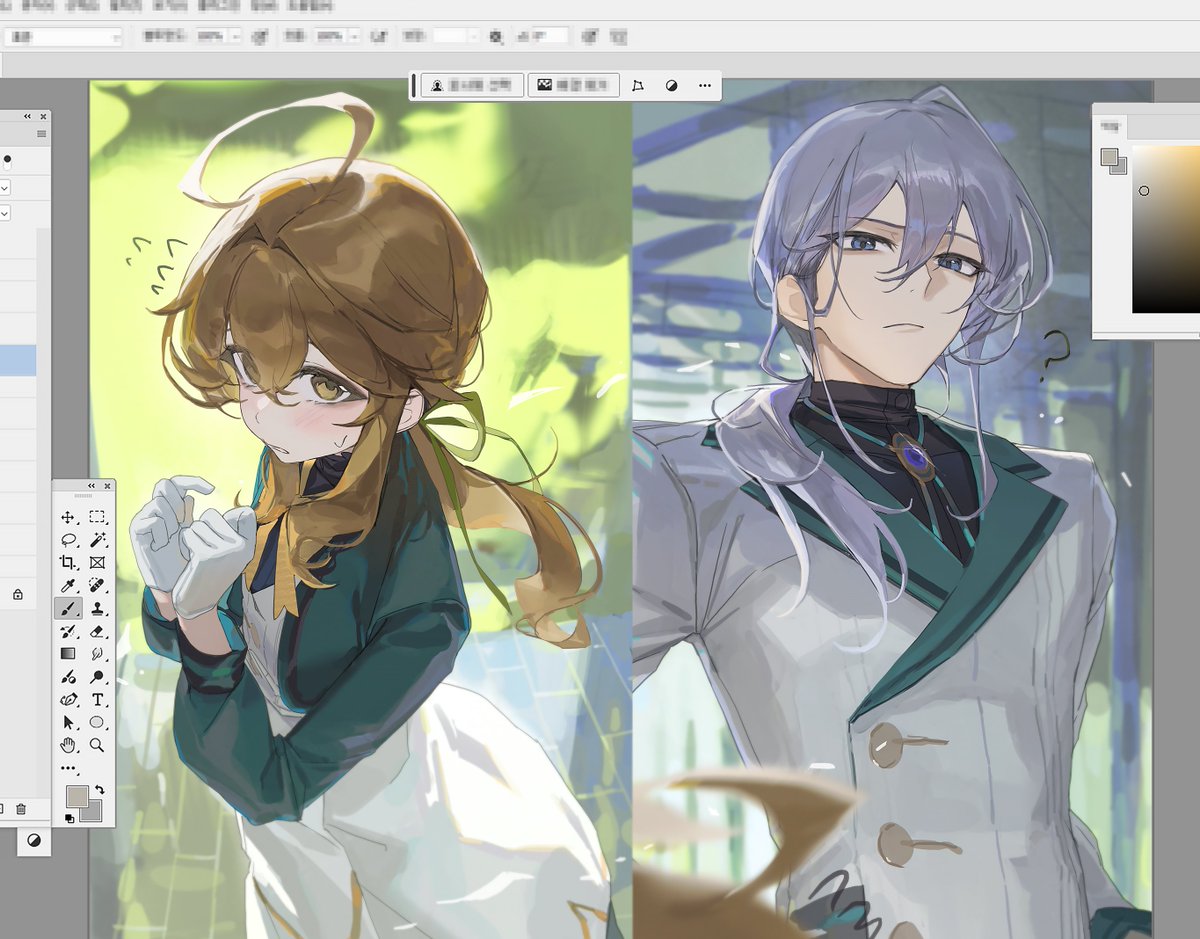Open toolbox foreground color swatch
The height and width of the screenshot is (939, 1200).
click(76, 796)
